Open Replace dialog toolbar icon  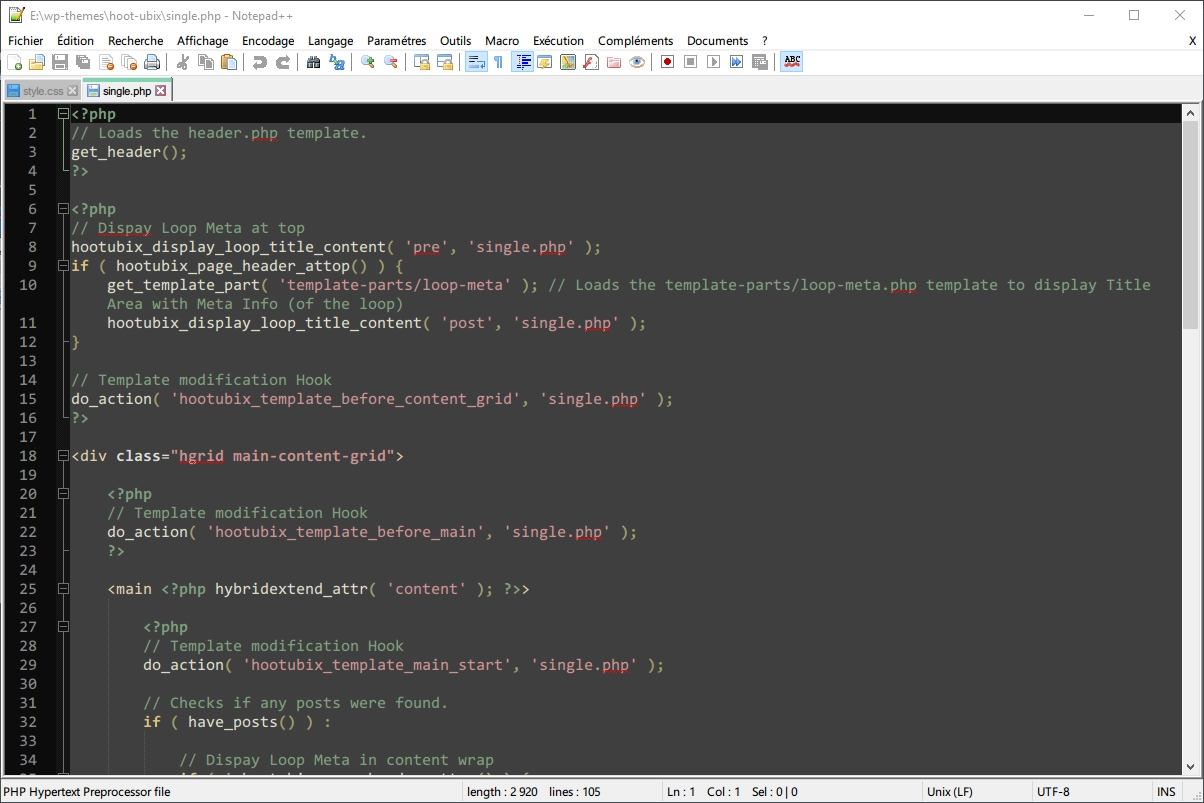click(x=337, y=62)
